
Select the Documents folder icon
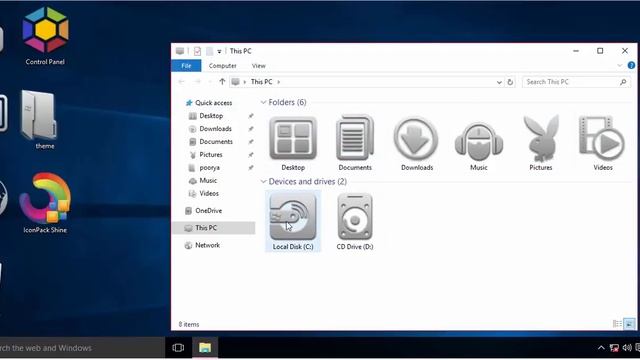pyautogui.click(x=355, y=143)
